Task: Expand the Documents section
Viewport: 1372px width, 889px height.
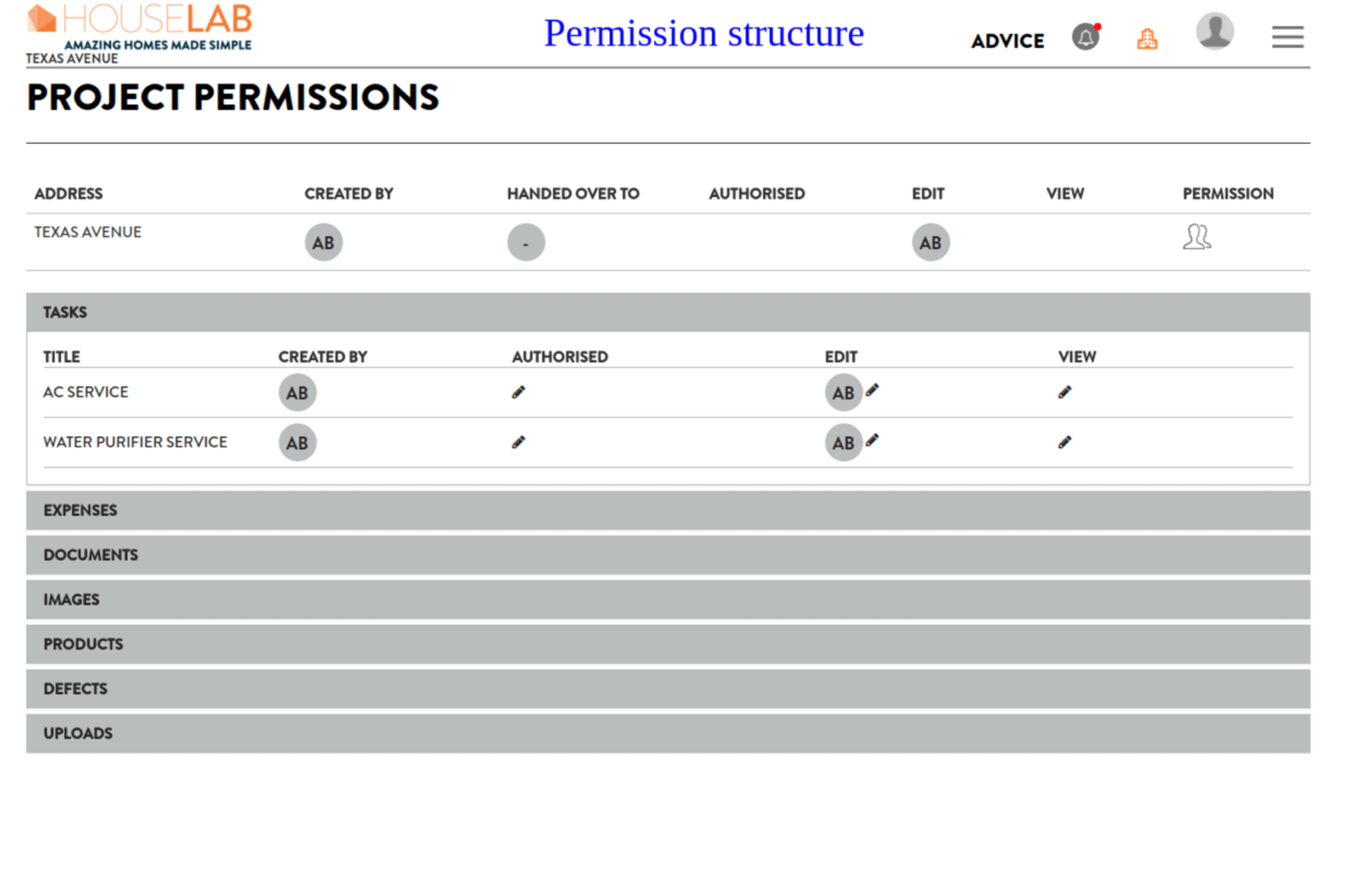Action: tap(668, 555)
